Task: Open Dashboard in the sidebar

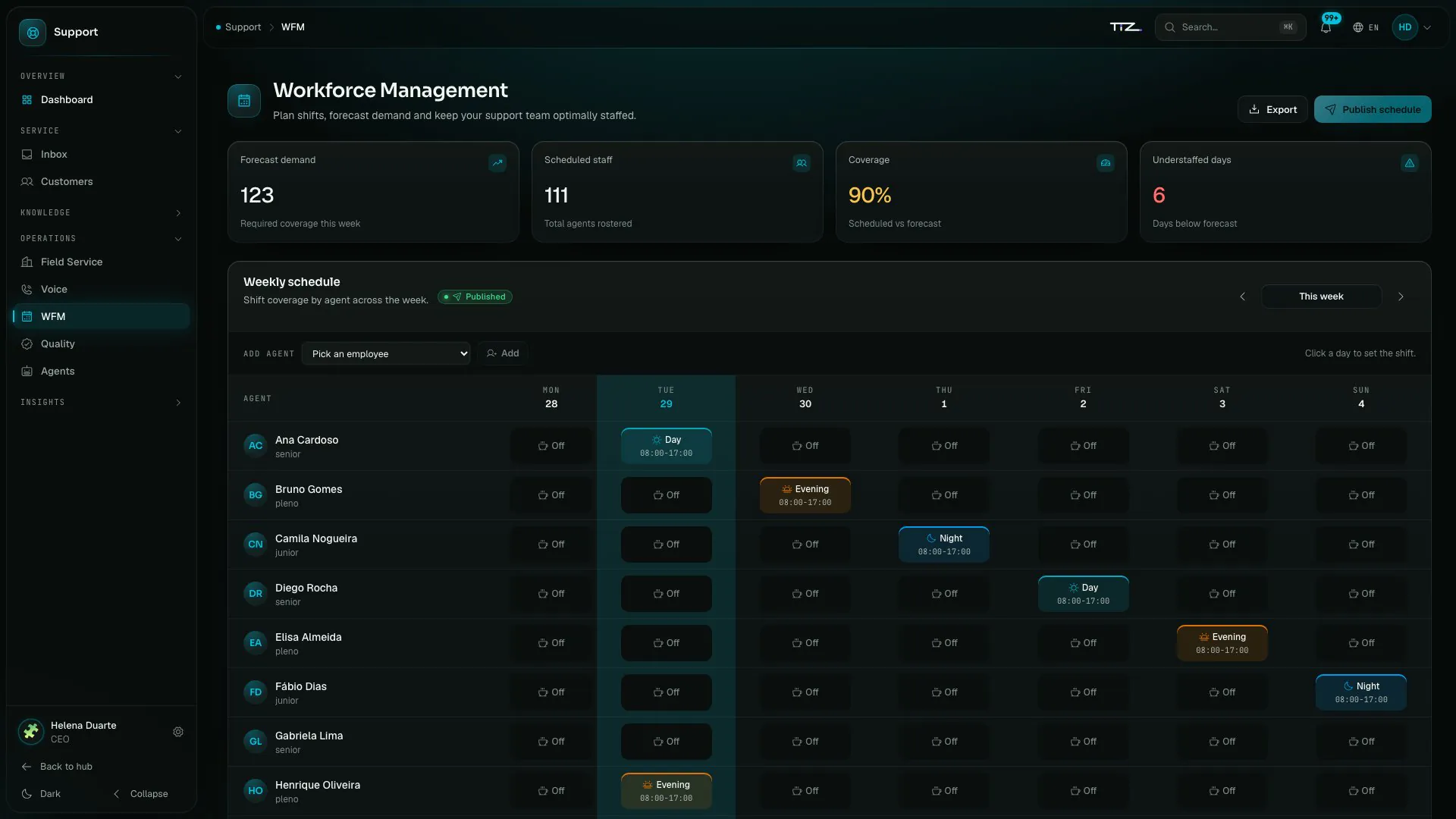Action: (101, 100)
